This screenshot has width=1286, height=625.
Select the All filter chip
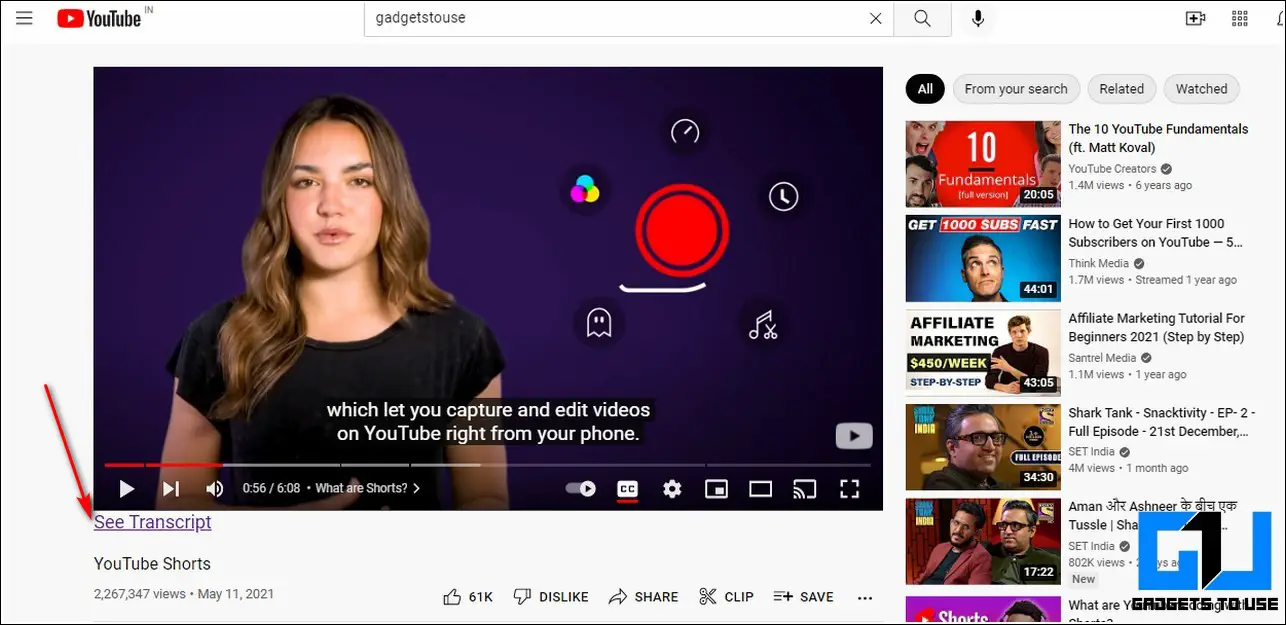coord(925,89)
